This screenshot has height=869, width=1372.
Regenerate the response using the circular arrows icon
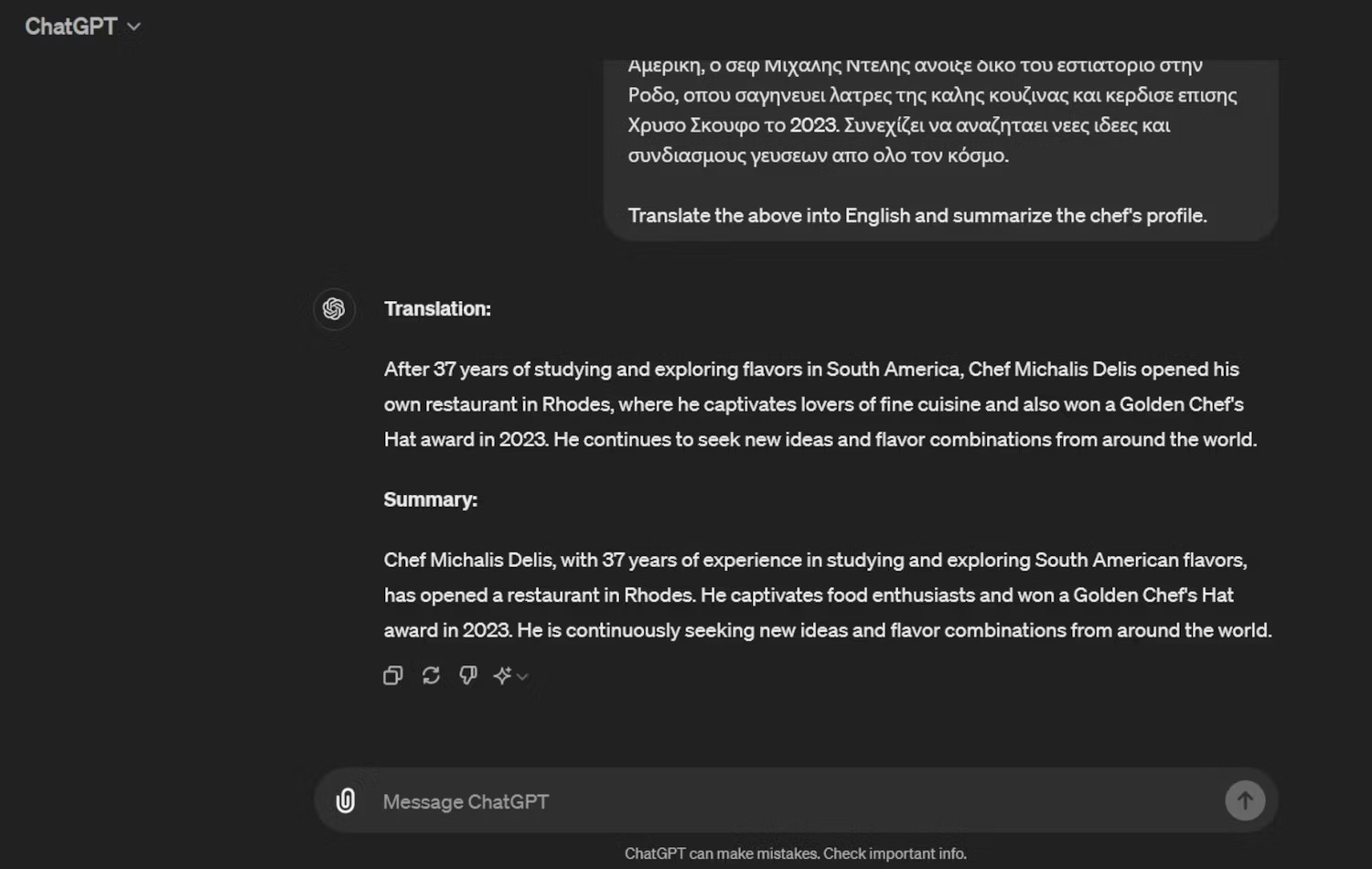(431, 676)
